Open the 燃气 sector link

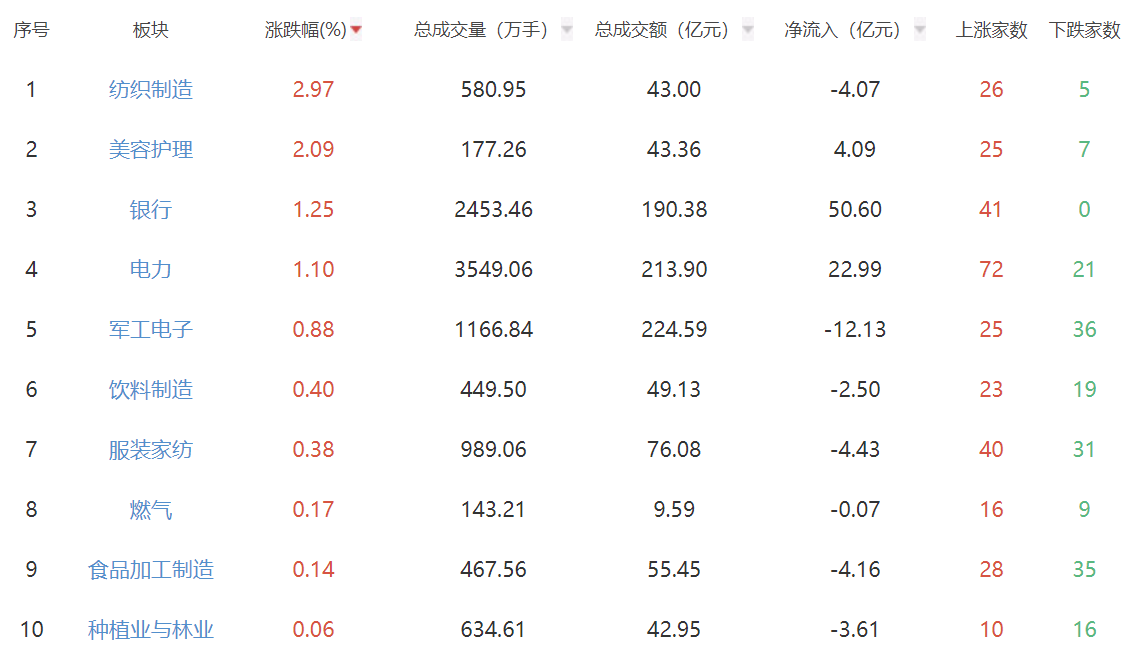151,510
